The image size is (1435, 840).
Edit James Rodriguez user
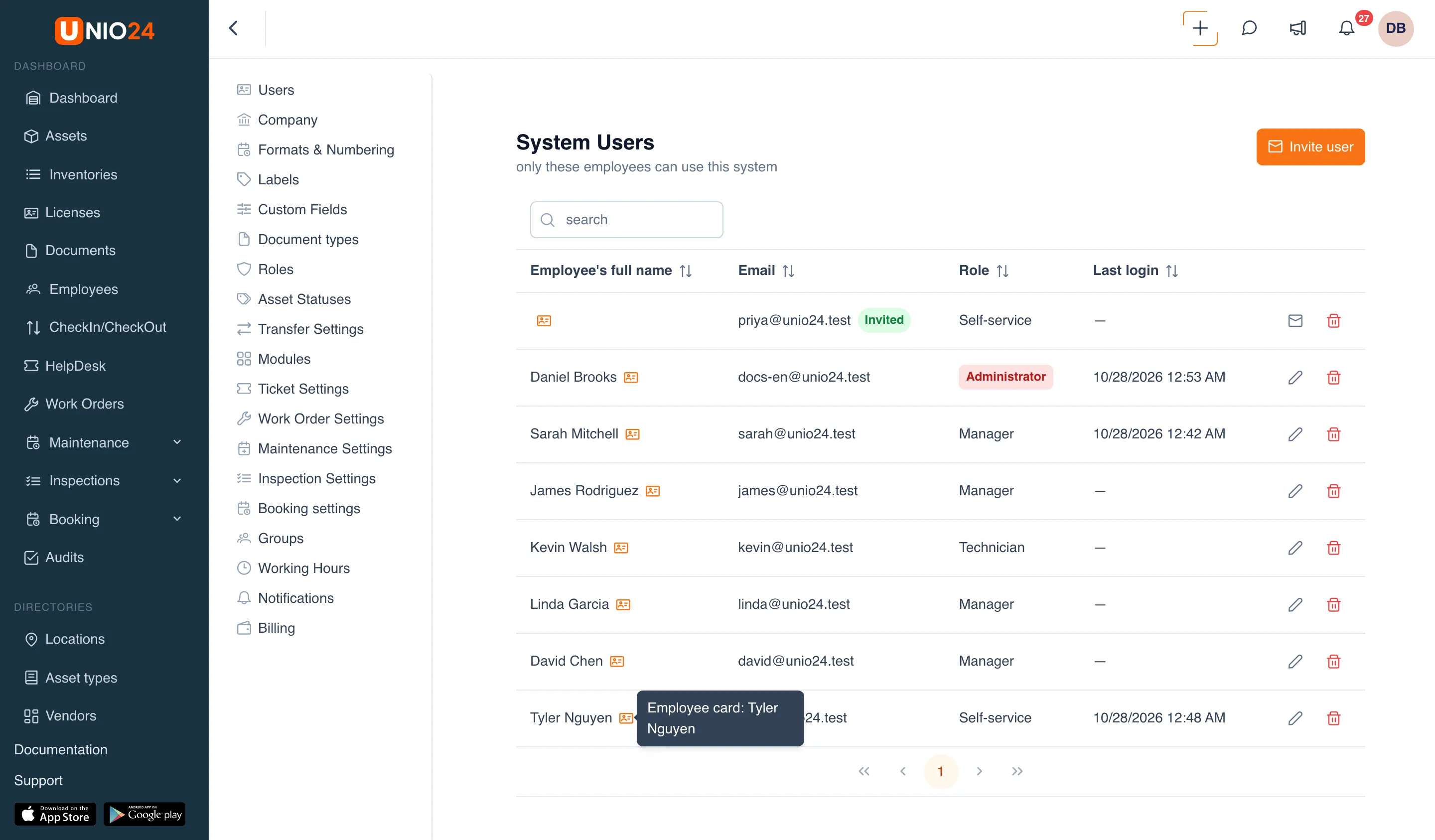click(x=1295, y=491)
